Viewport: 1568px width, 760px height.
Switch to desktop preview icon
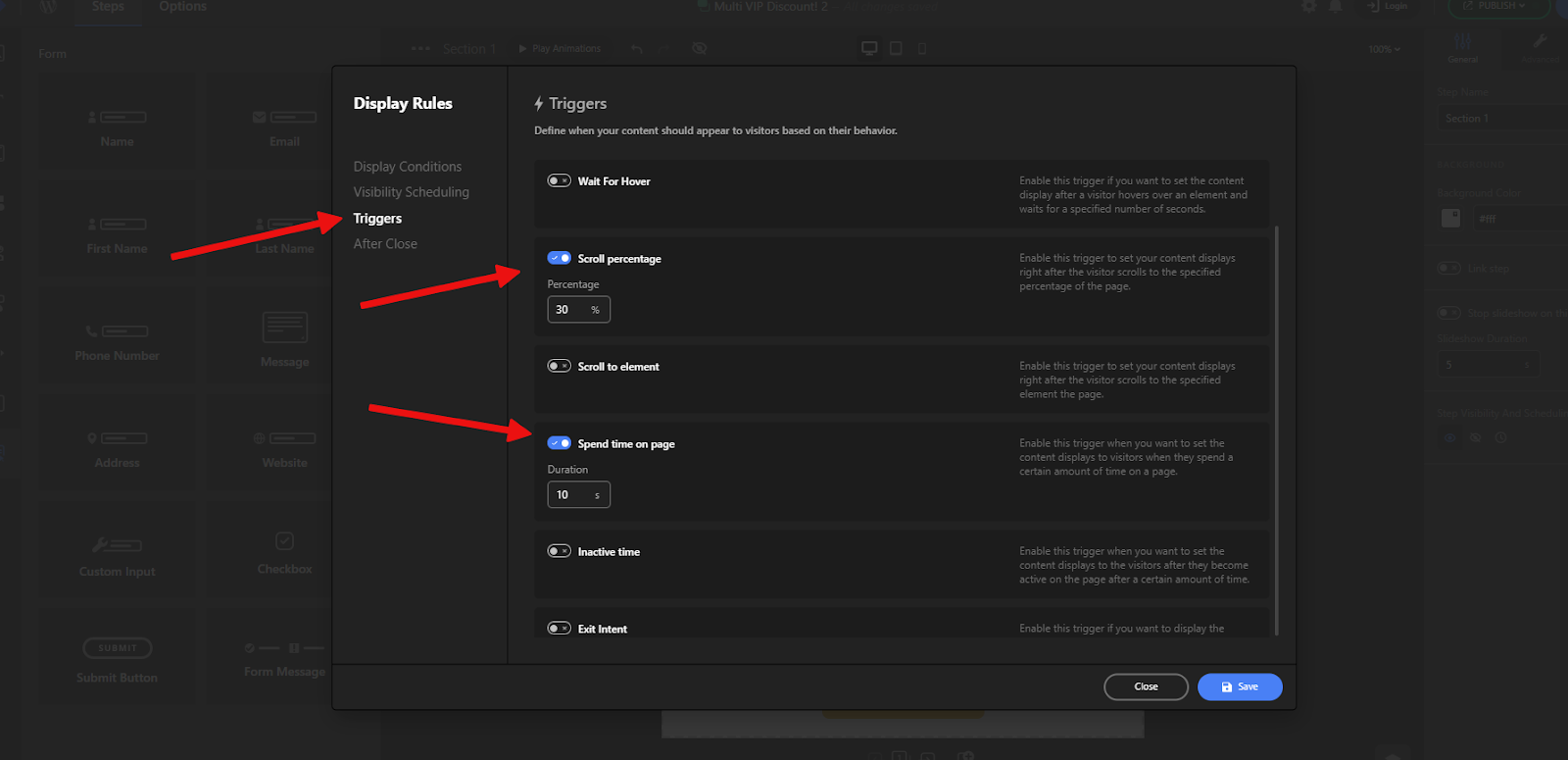pyautogui.click(x=868, y=48)
